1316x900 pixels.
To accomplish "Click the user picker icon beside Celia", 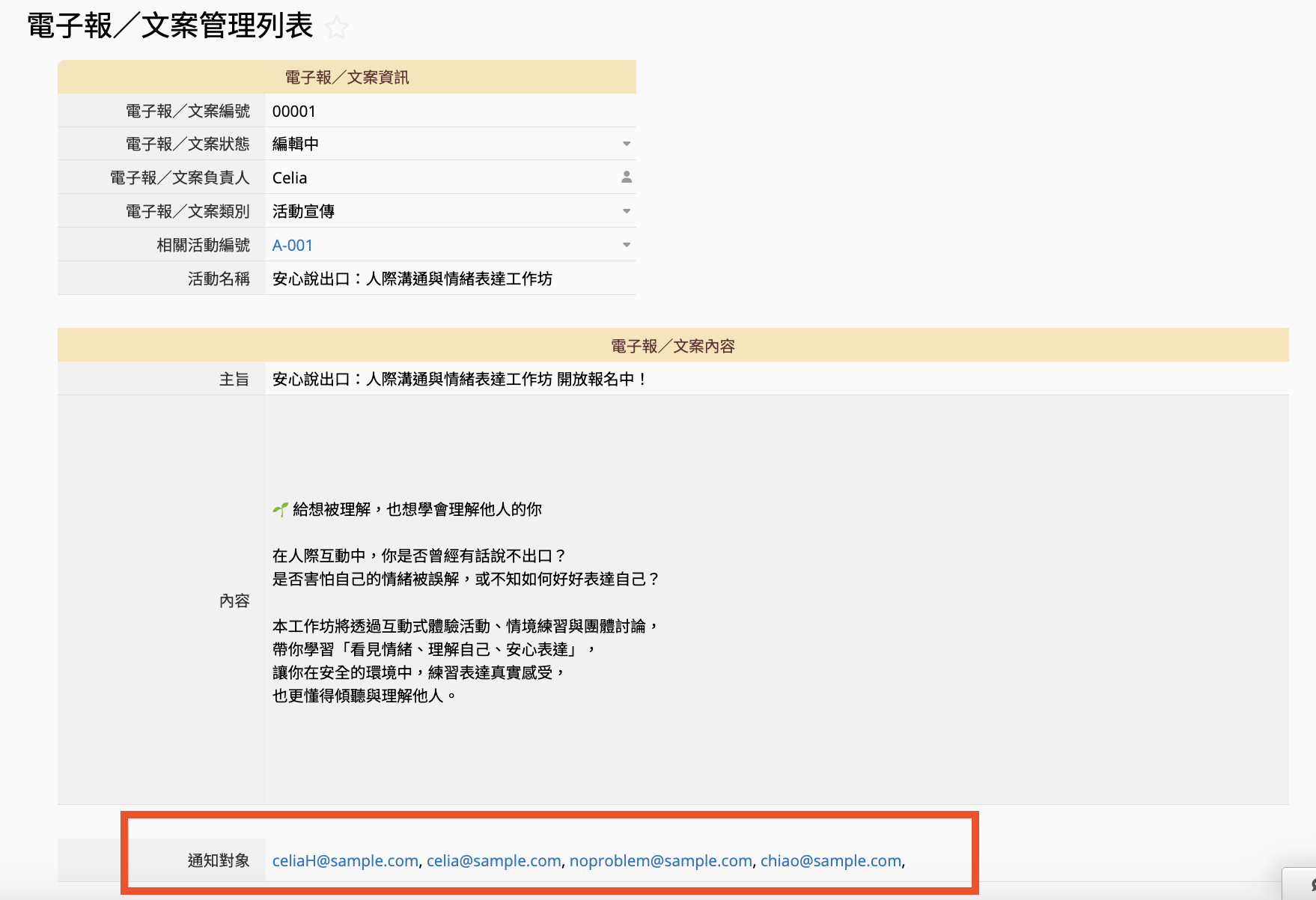I will click(627, 177).
